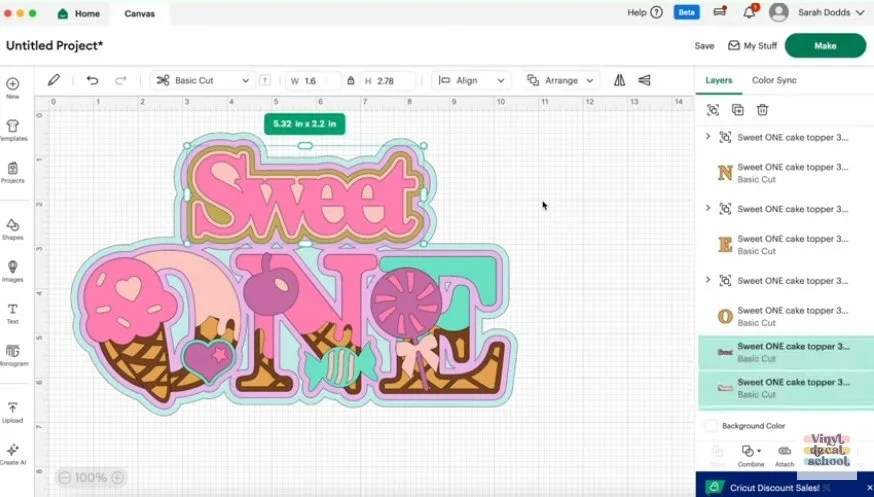
Task: Click the height H input field
Action: [387, 81]
